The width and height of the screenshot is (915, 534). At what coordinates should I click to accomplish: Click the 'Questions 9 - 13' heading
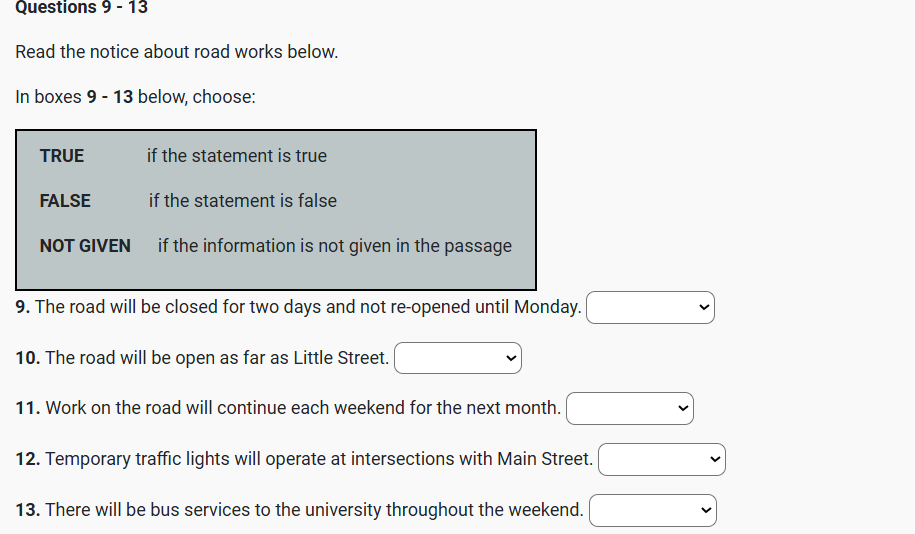[82, 8]
